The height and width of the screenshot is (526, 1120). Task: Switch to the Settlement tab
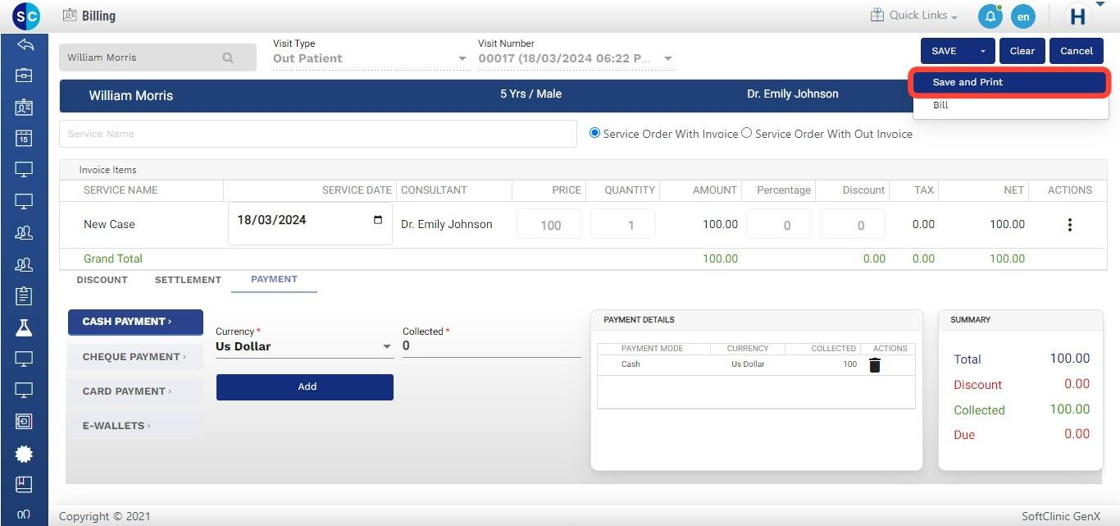click(x=187, y=280)
